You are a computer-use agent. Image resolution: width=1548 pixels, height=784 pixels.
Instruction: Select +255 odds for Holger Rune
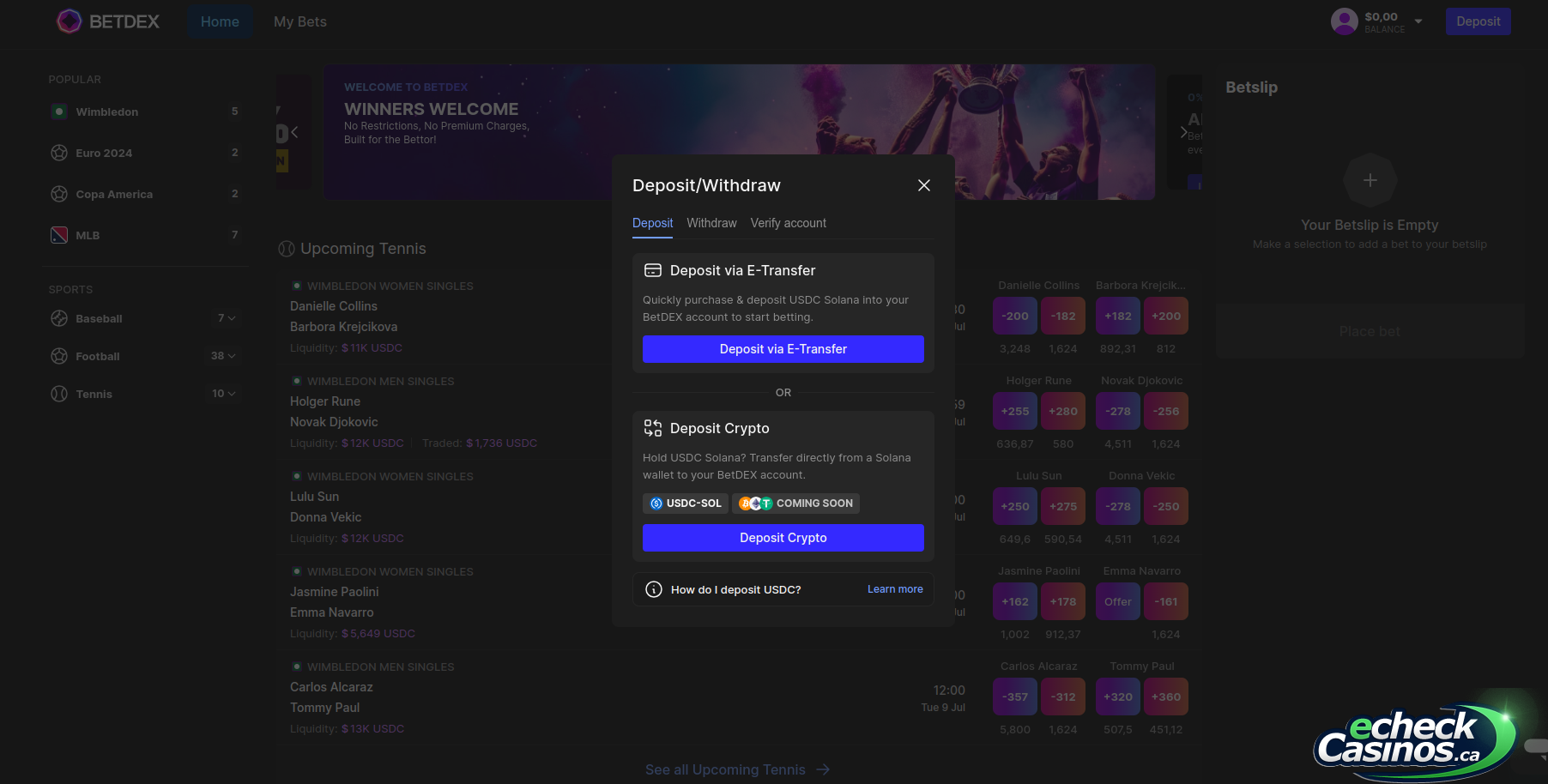pyautogui.click(x=1015, y=411)
